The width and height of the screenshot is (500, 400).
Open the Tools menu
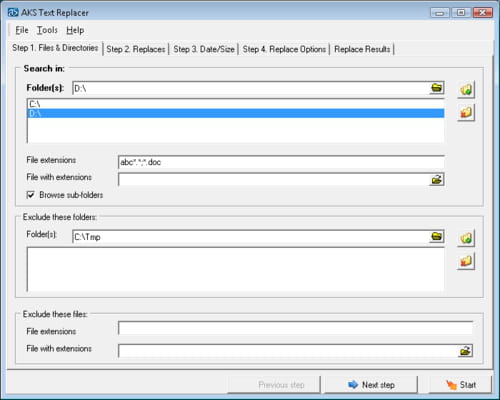coord(47,30)
